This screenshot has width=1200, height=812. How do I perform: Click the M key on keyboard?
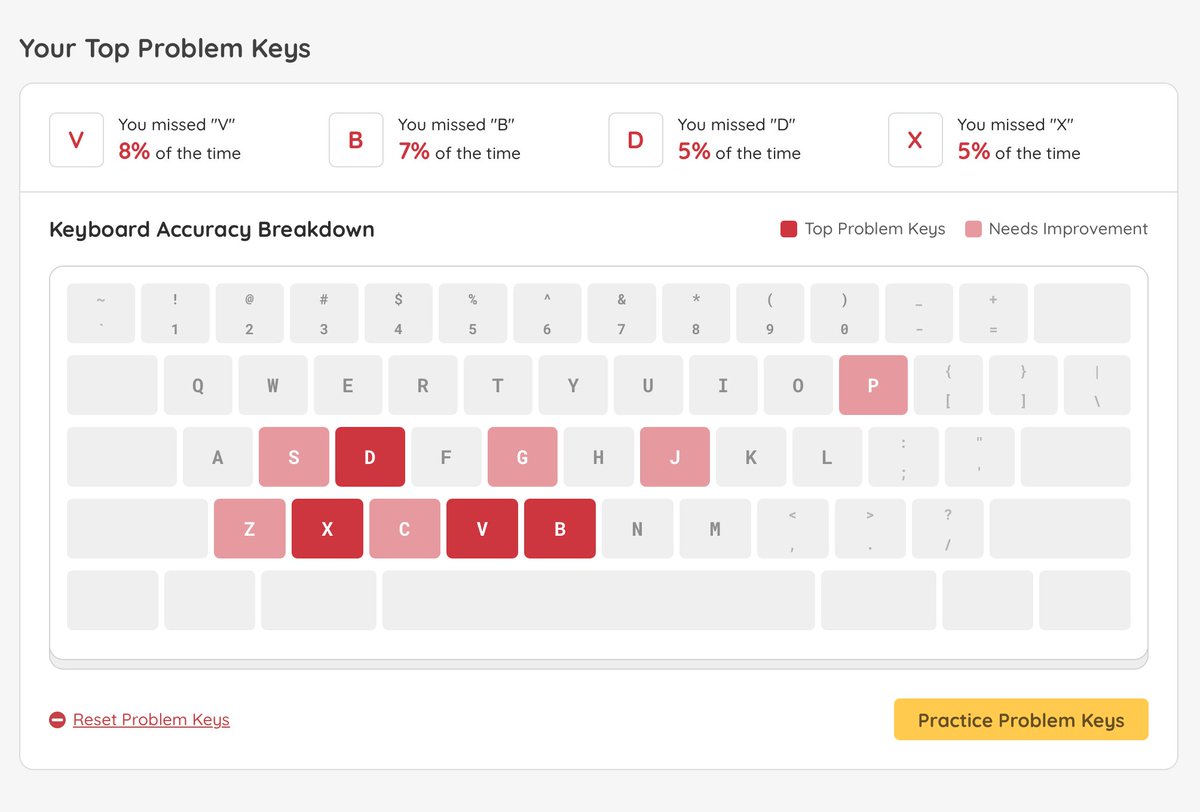(x=715, y=529)
